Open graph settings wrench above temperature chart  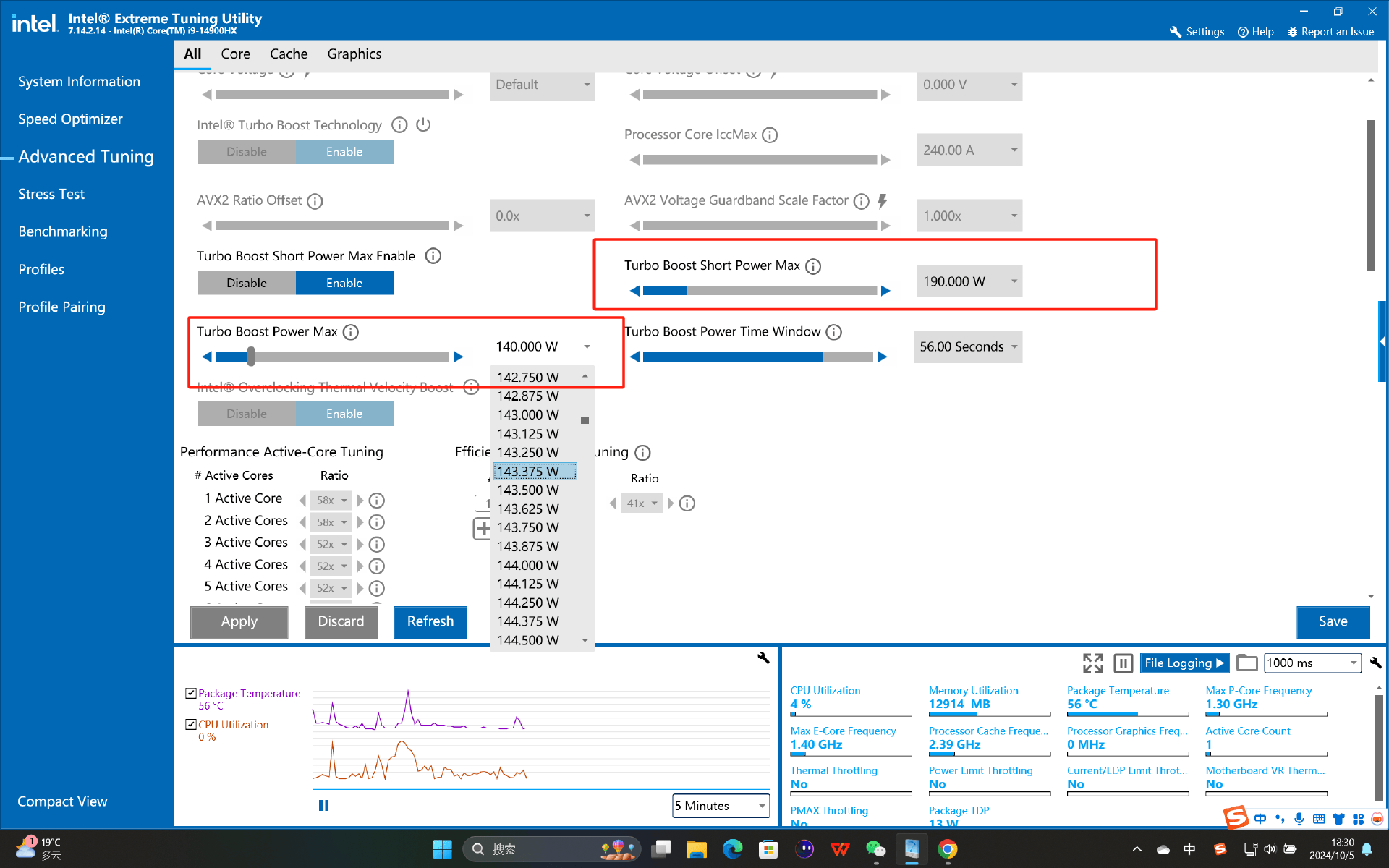[763, 658]
